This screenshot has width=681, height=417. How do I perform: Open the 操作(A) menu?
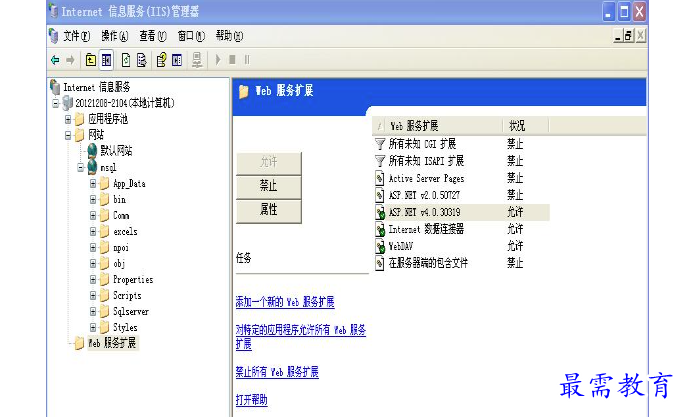pyautogui.click(x=115, y=36)
